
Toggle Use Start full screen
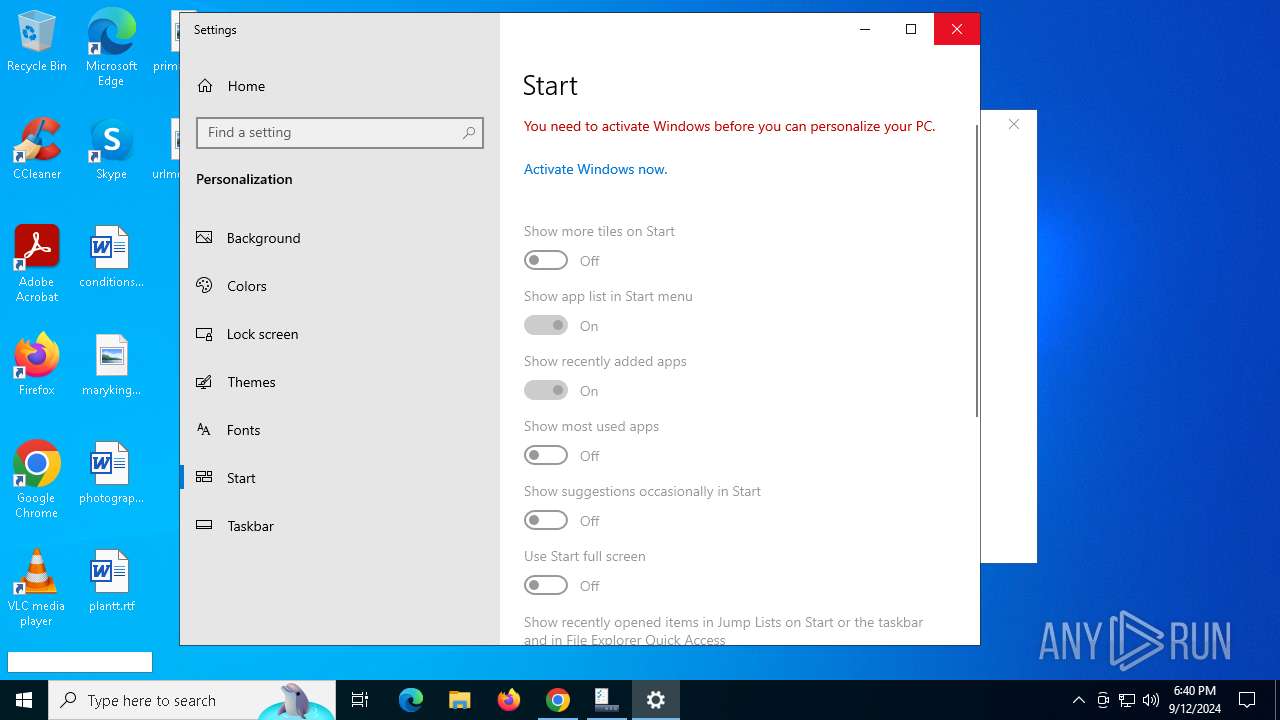coord(546,585)
